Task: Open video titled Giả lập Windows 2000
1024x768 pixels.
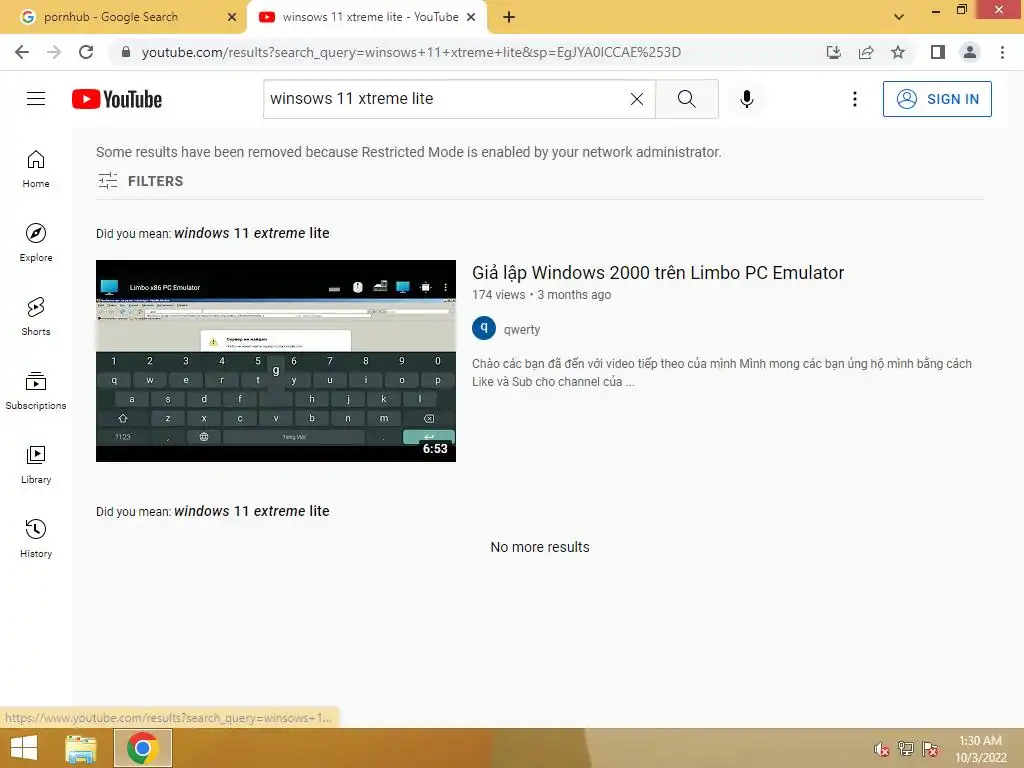Action: 658,273
